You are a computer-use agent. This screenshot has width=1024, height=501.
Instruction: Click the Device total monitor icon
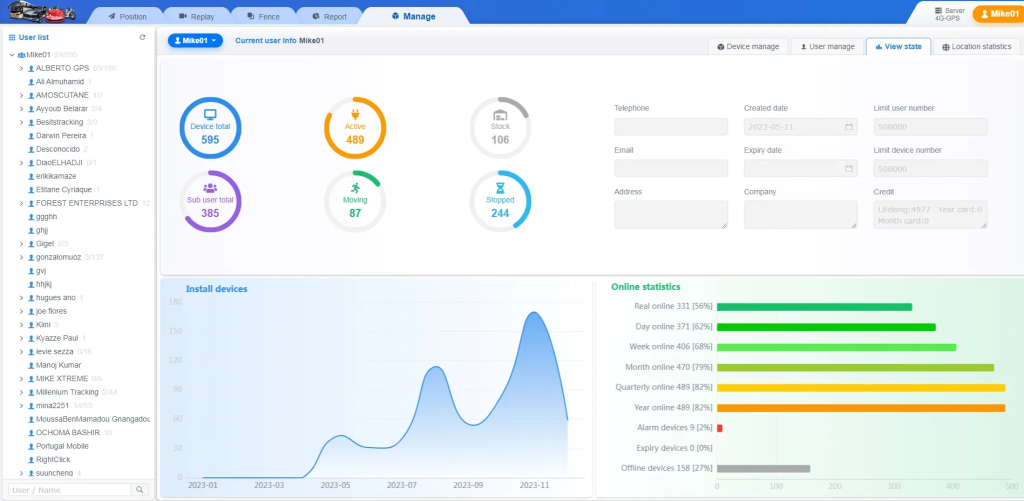point(210,115)
